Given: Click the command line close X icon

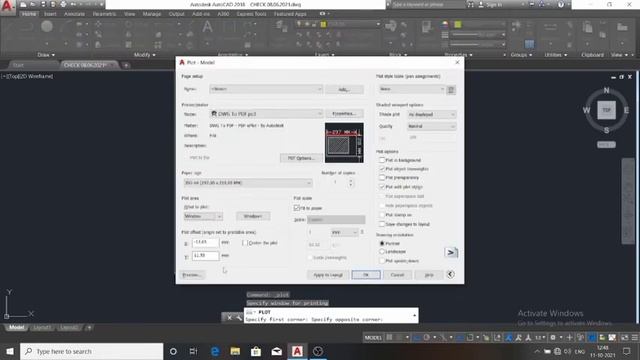Looking at the screenshot, I should click(x=229, y=317).
